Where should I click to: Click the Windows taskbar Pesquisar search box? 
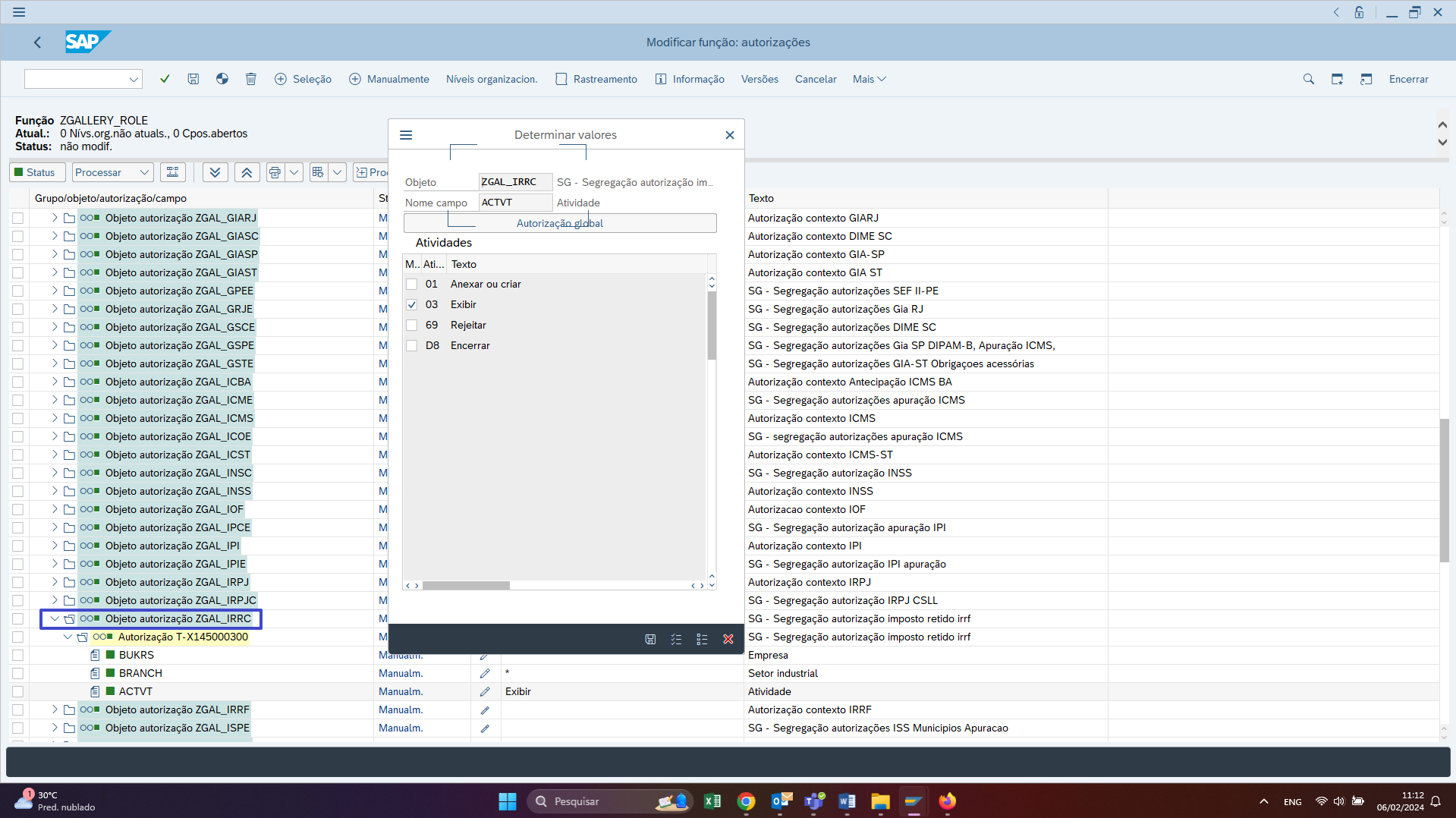(x=611, y=801)
